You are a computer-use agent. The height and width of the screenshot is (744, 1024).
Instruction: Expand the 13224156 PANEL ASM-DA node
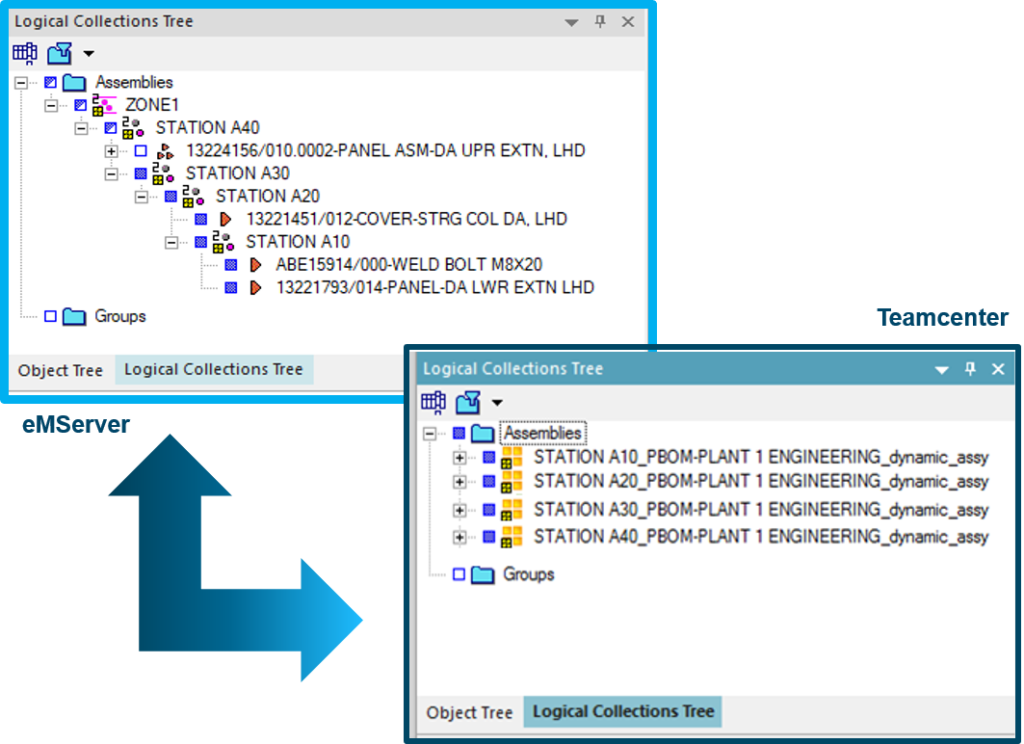(x=111, y=151)
